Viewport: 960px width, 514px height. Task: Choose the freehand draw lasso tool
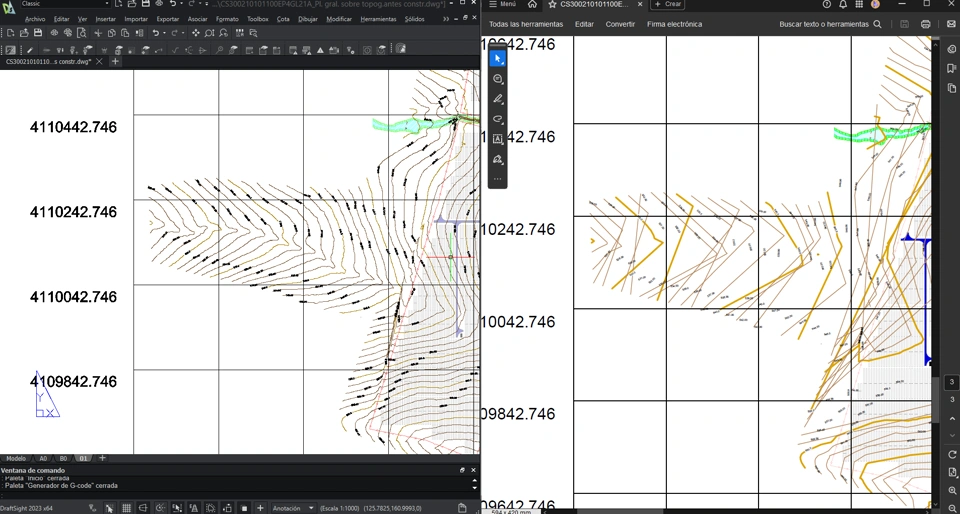[498, 119]
